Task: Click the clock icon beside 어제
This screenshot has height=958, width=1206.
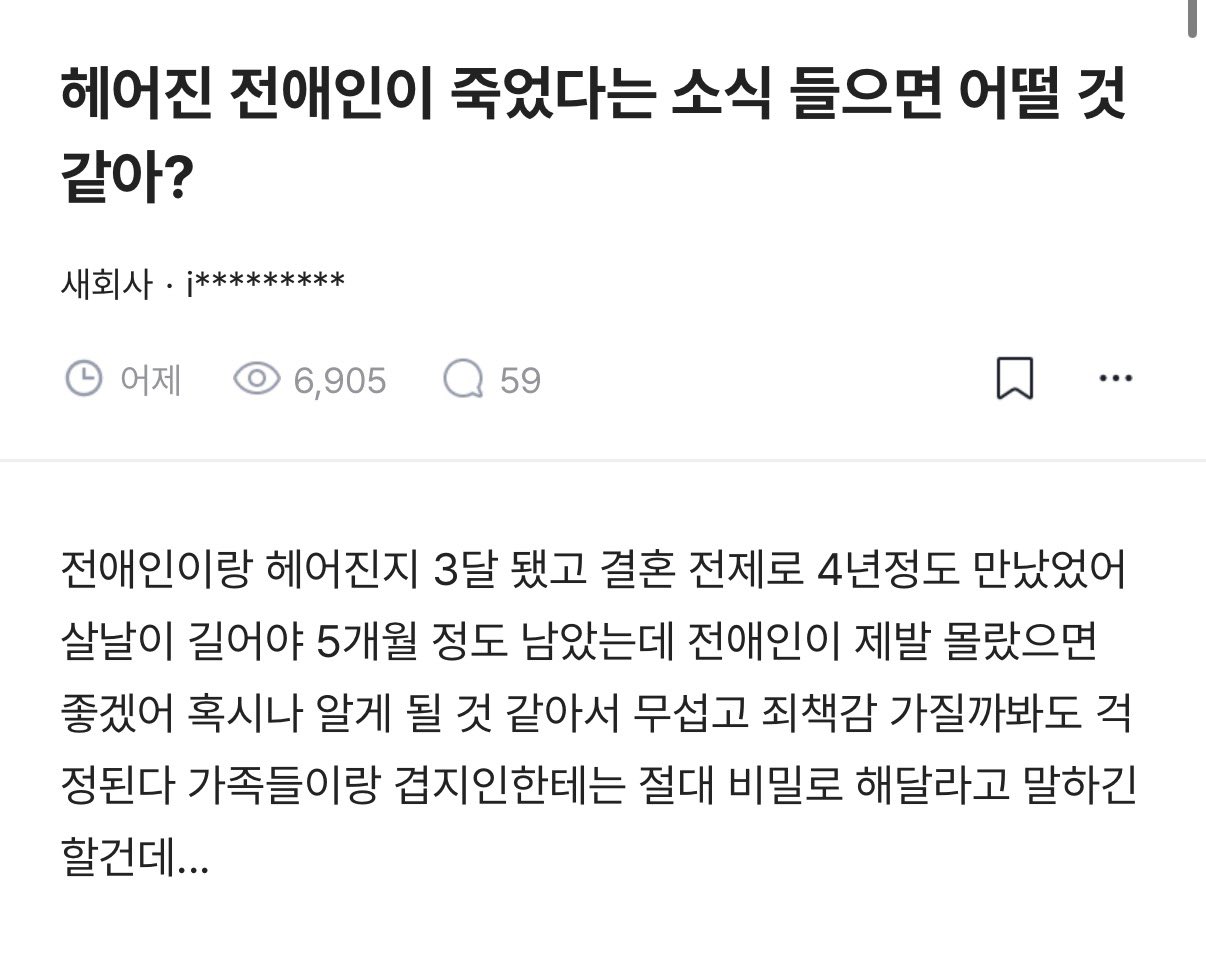Action: (84, 380)
